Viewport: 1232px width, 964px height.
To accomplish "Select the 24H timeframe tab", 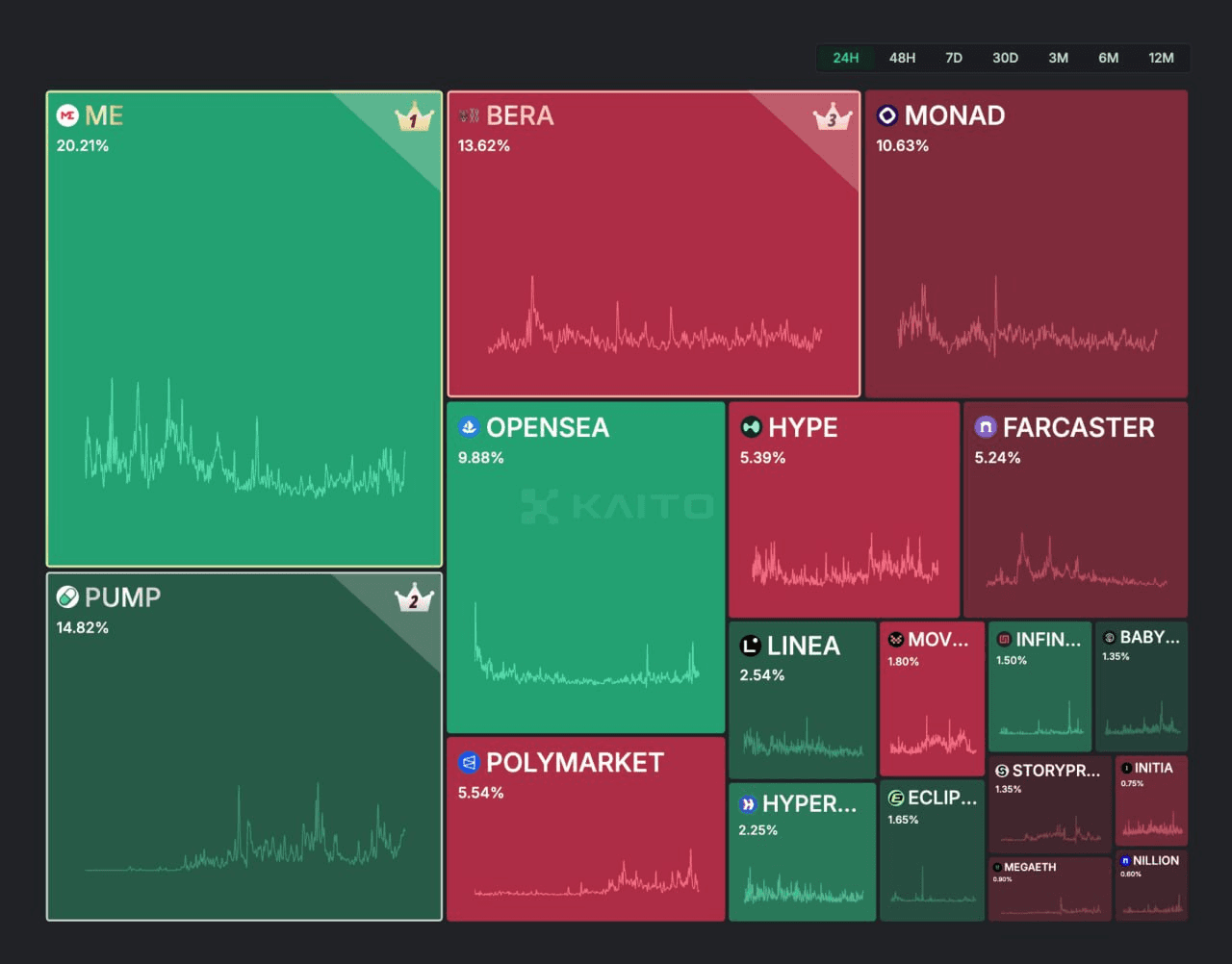I will [x=846, y=58].
